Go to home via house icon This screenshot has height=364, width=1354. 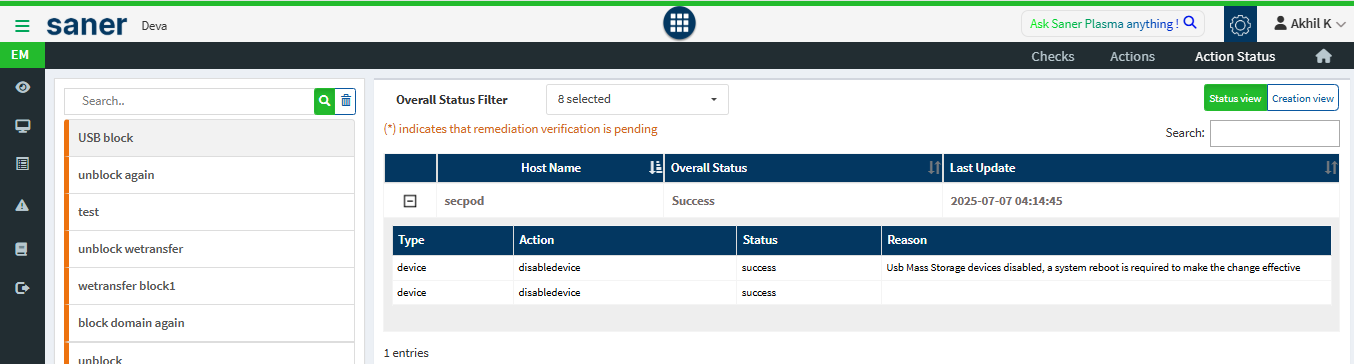[x=1323, y=56]
